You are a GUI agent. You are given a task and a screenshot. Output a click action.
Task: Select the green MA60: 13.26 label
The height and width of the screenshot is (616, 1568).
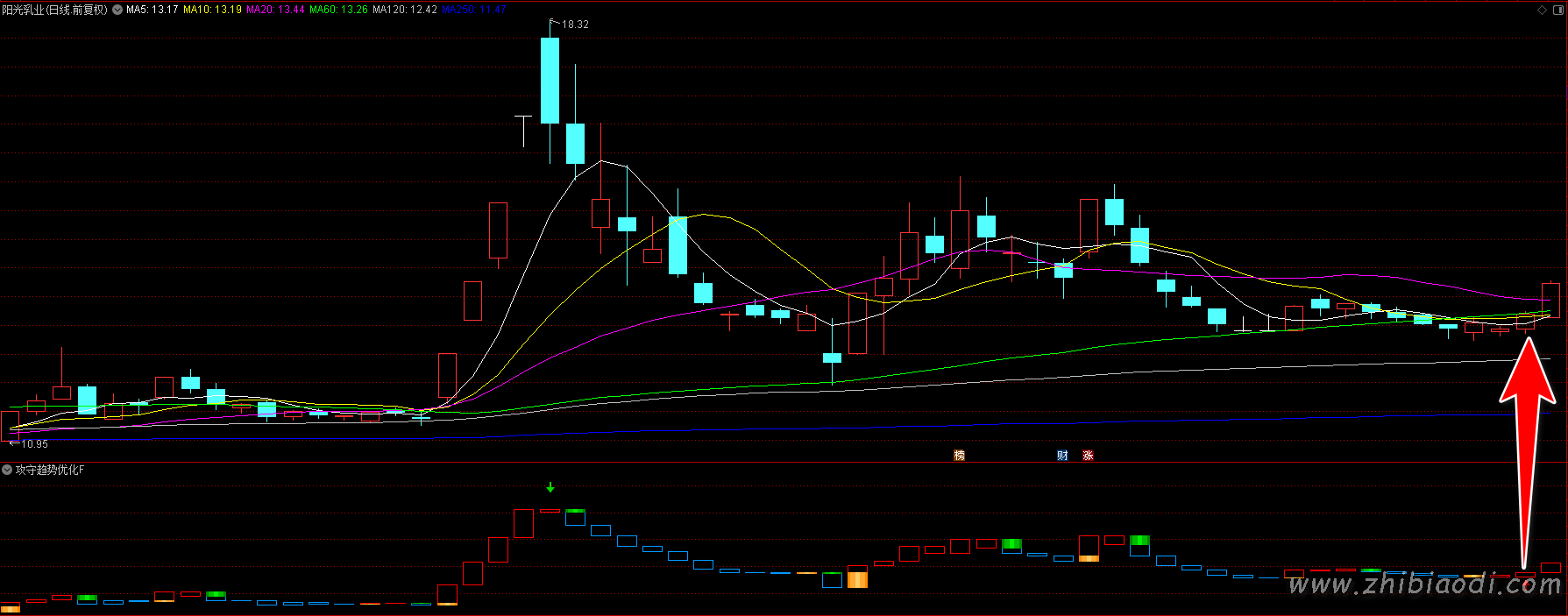pyautogui.click(x=338, y=10)
